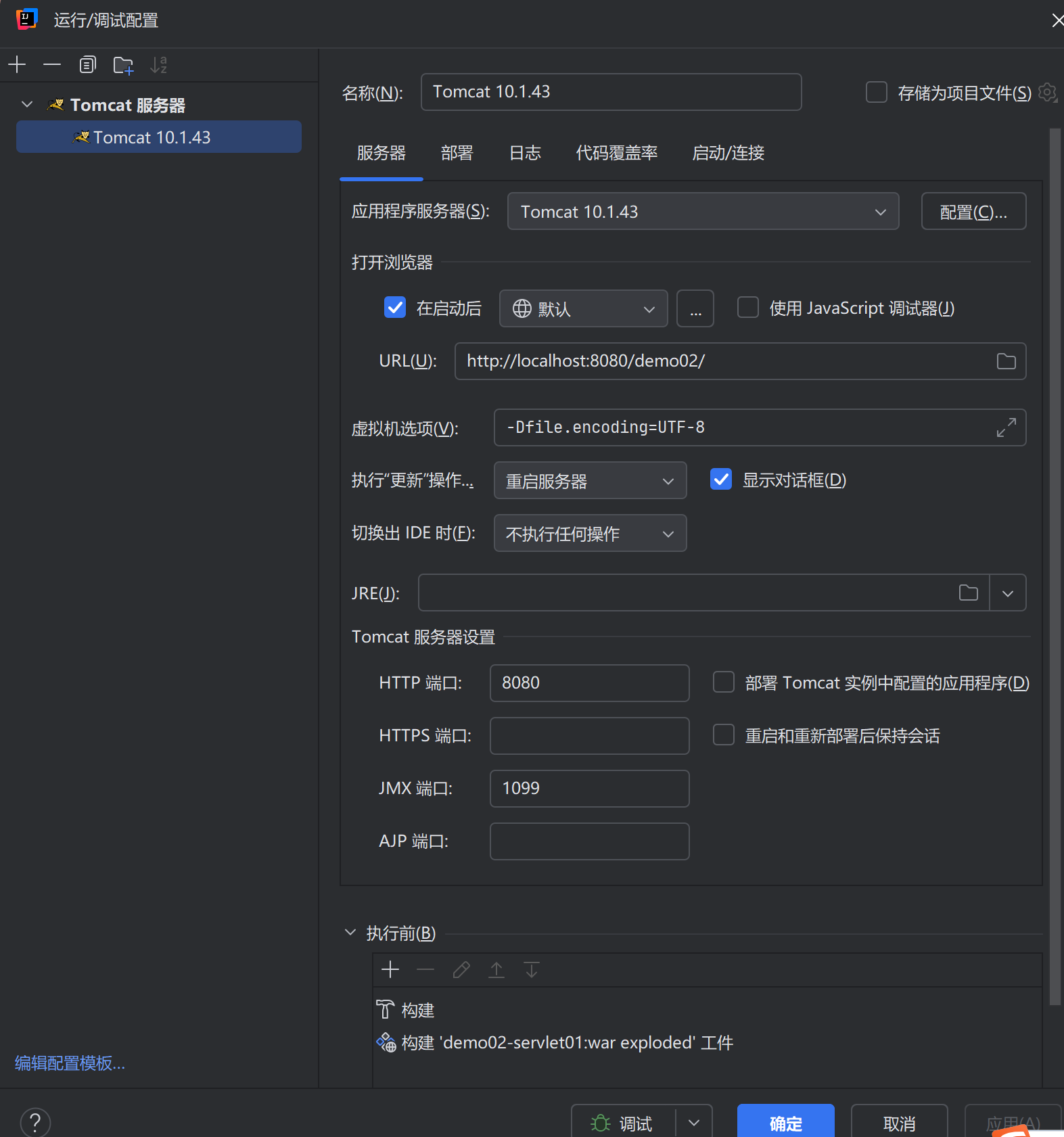Create a new configuration folder
This screenshot has width=1064, height=1137.
pos(123,65)
